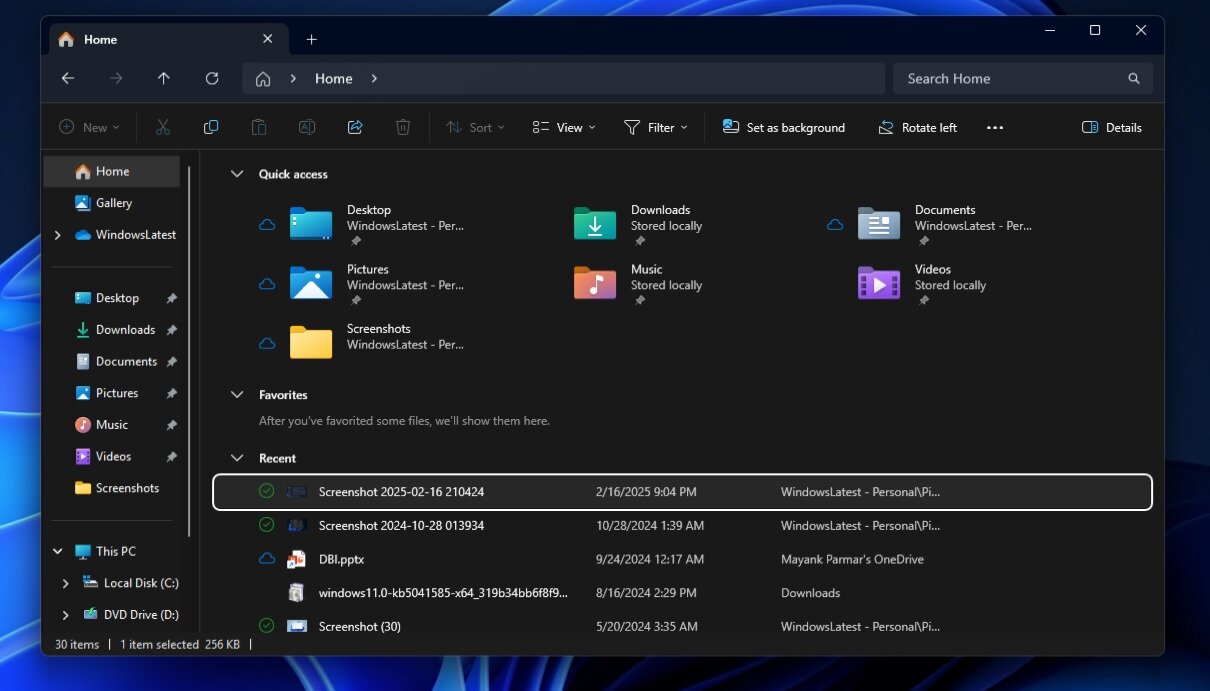1210x691 pixels.
Task: Expand Local Disk (C:) in sidebar
Action: coord(66,583)
